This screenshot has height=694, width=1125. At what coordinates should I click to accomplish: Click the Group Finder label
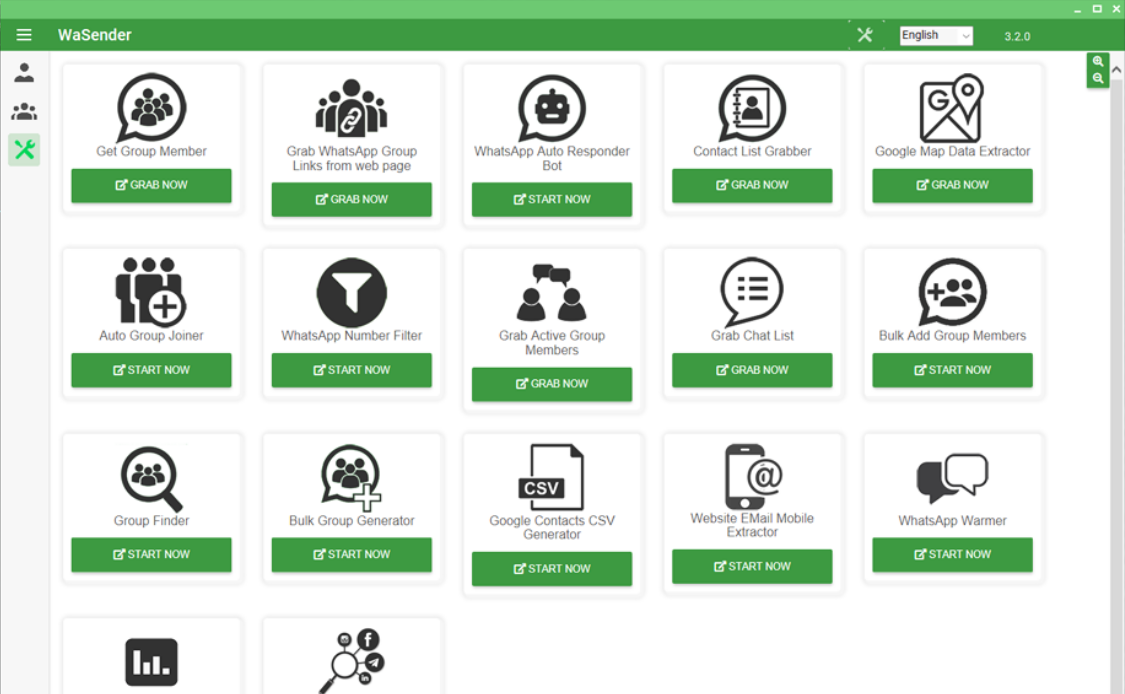(151, 521)
